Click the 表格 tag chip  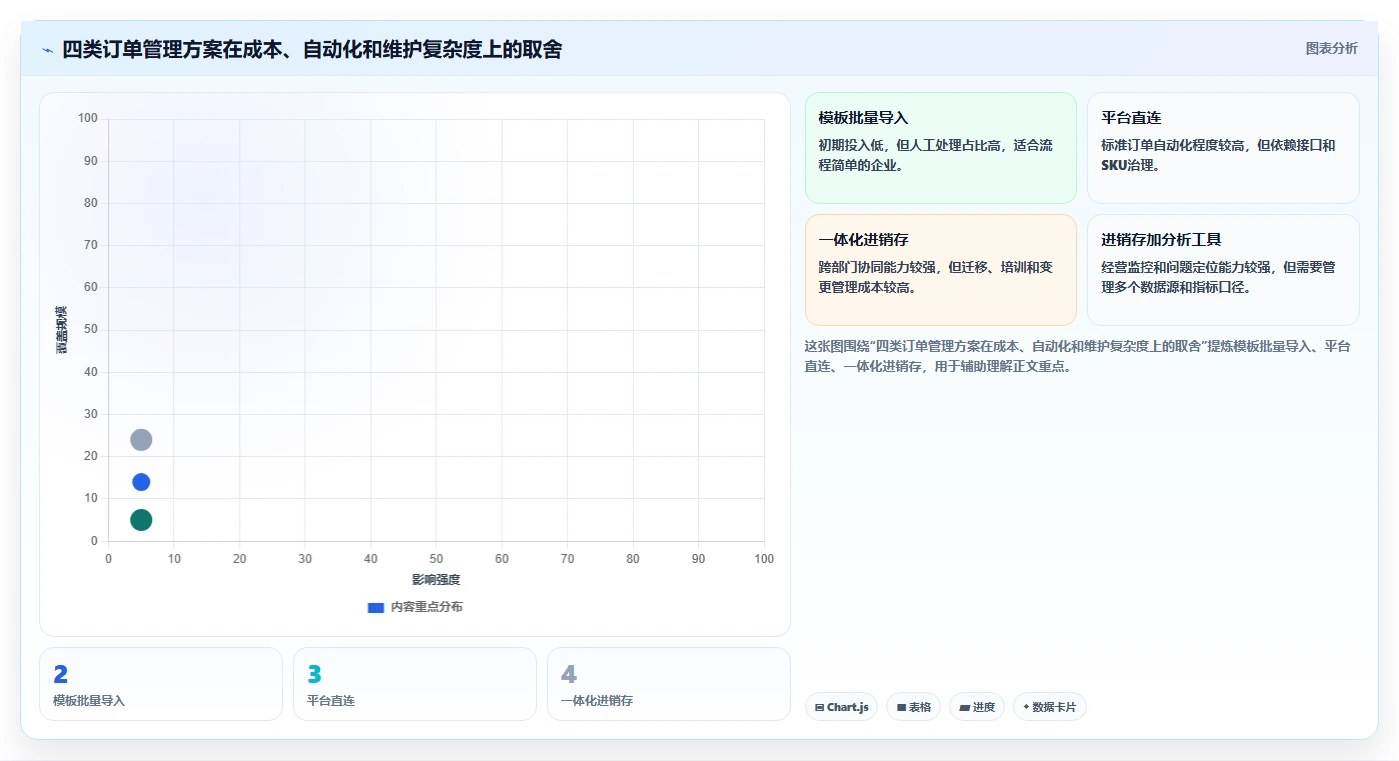[x=913, y=707]
